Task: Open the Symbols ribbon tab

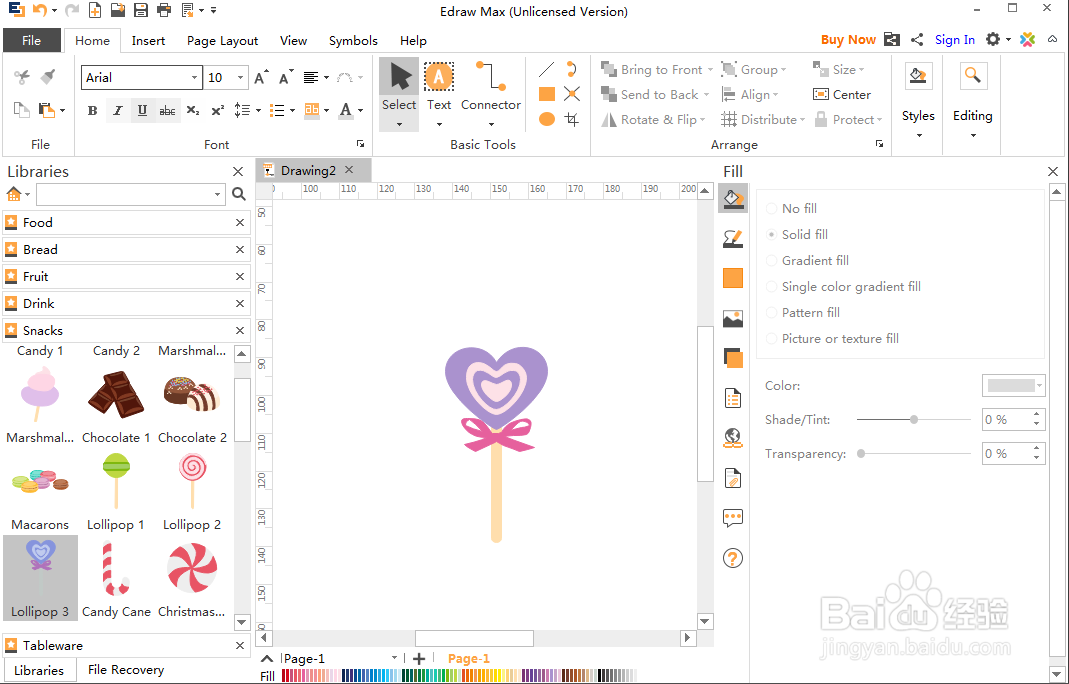Action: tap(353, 40)
